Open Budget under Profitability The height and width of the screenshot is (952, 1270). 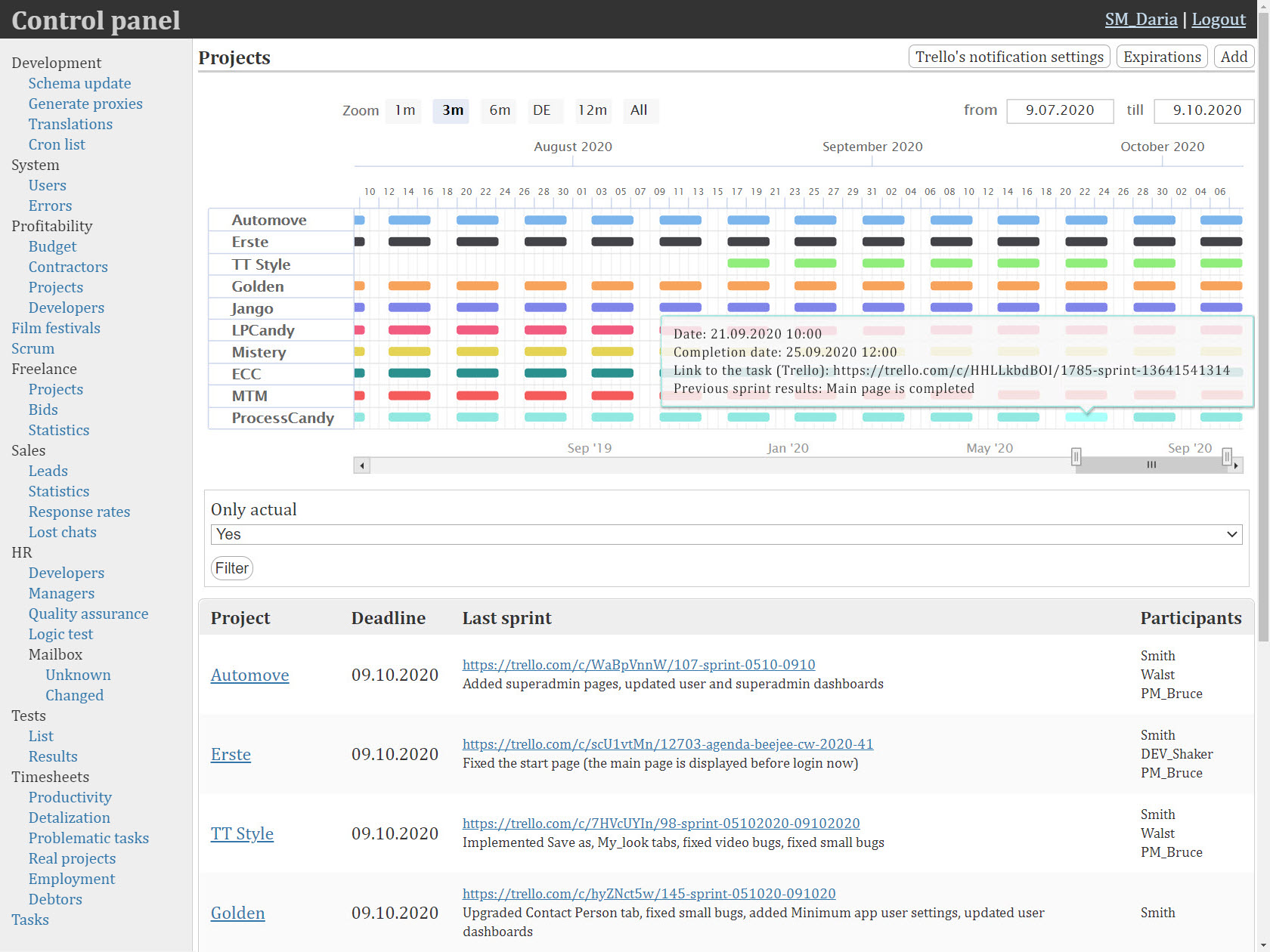coord(52,246)
